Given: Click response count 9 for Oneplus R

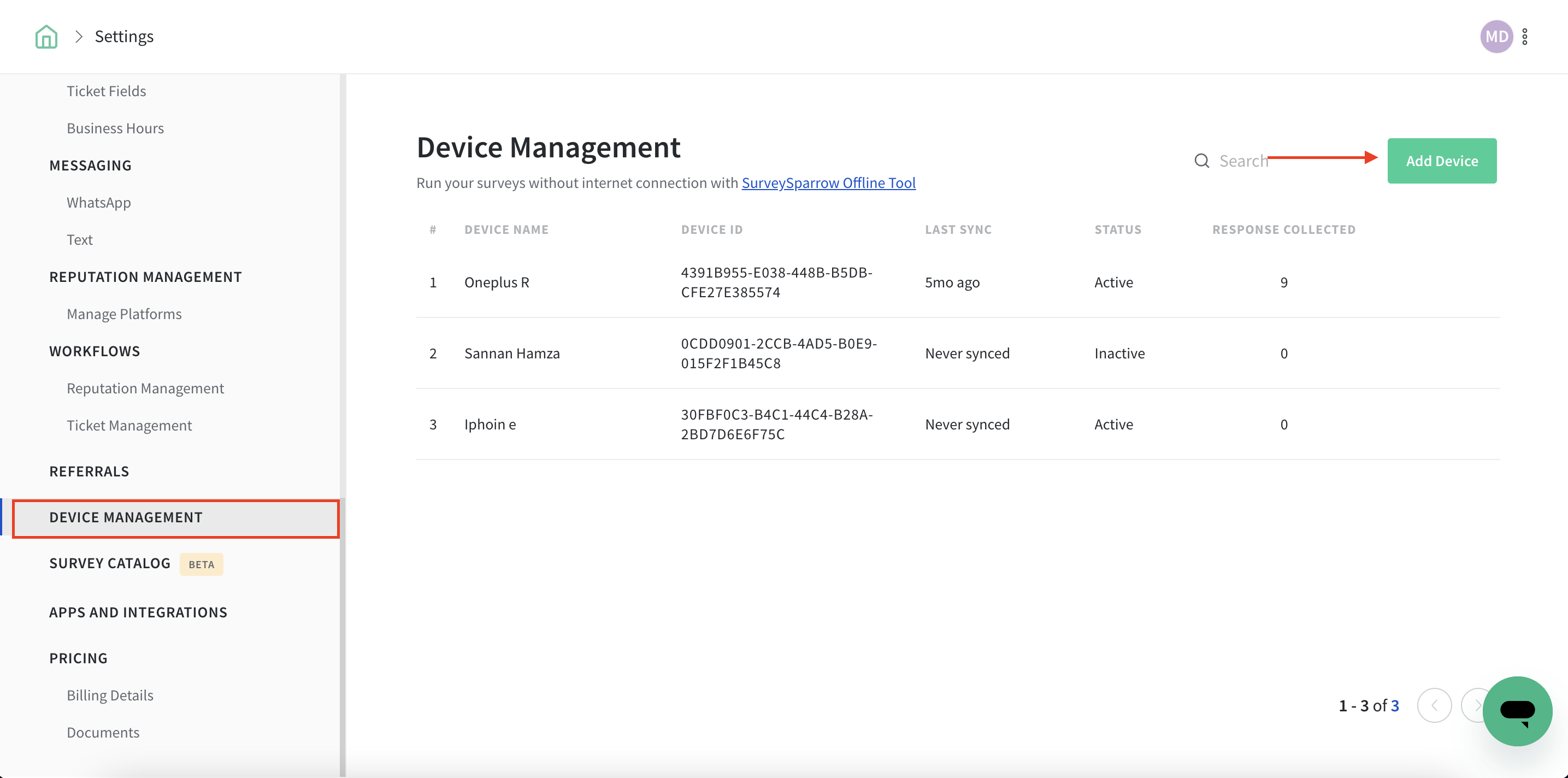Looking at the screenshot, I should point(1284,282).
